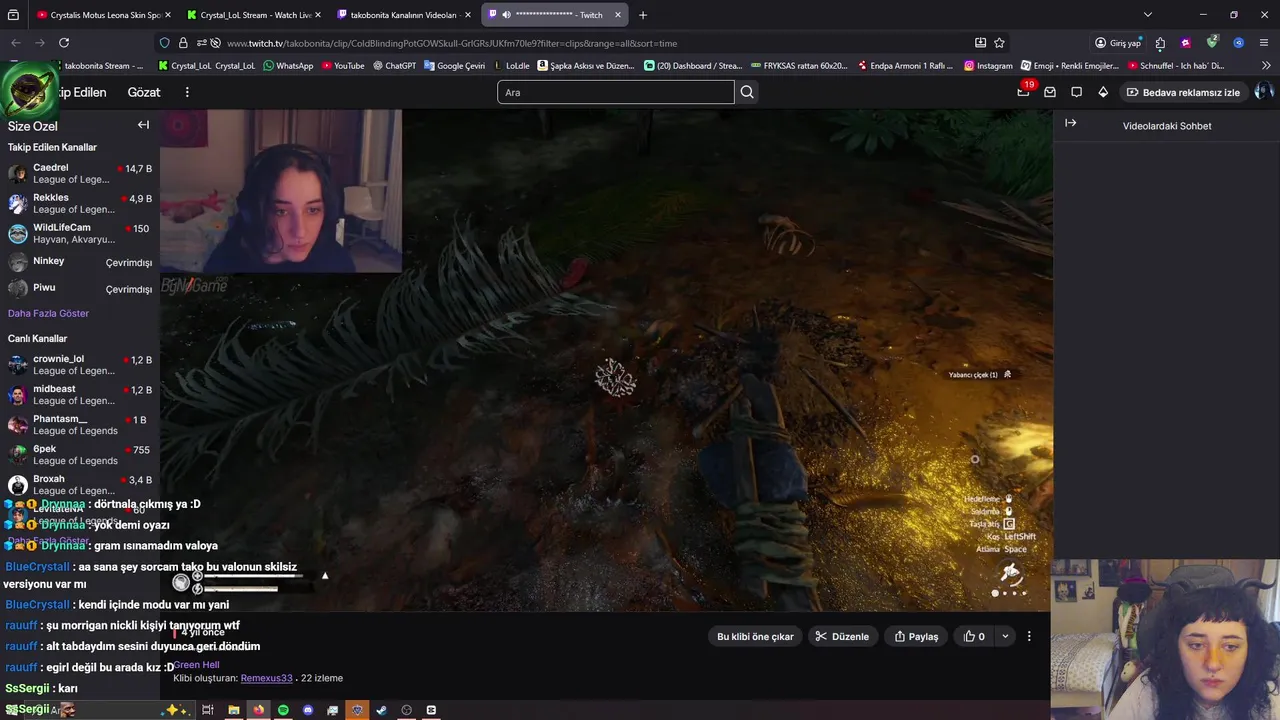Open the browser hamburger menu

click(x=1265, y=43)
